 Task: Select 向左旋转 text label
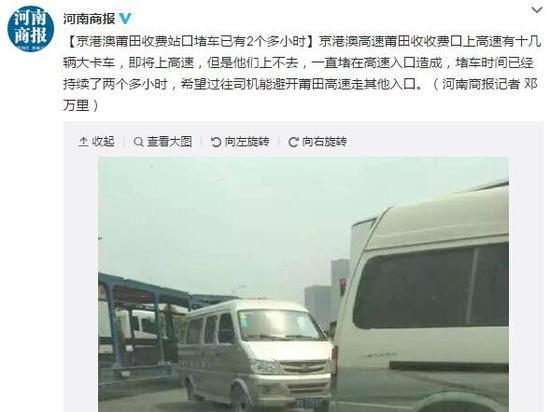tap(247, 142)
